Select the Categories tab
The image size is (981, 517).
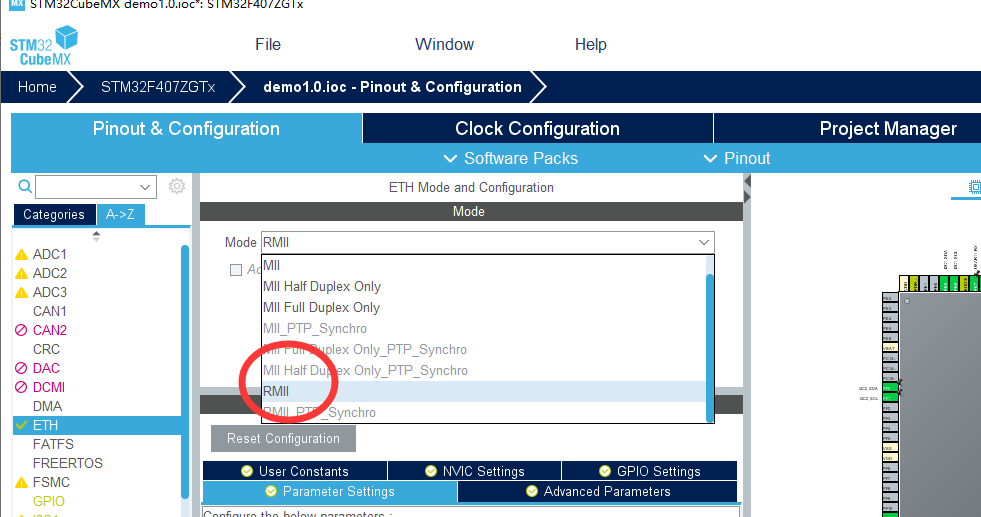[54, 214]
